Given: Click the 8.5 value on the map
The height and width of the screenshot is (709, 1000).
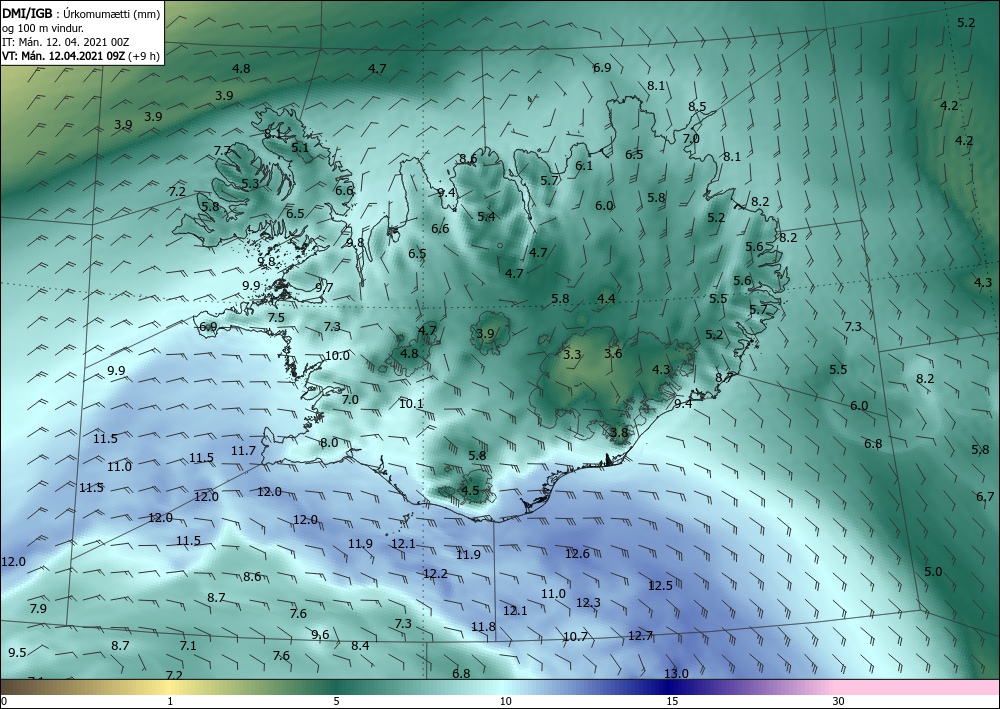Looking at the screenshot, I should (697, 106).
